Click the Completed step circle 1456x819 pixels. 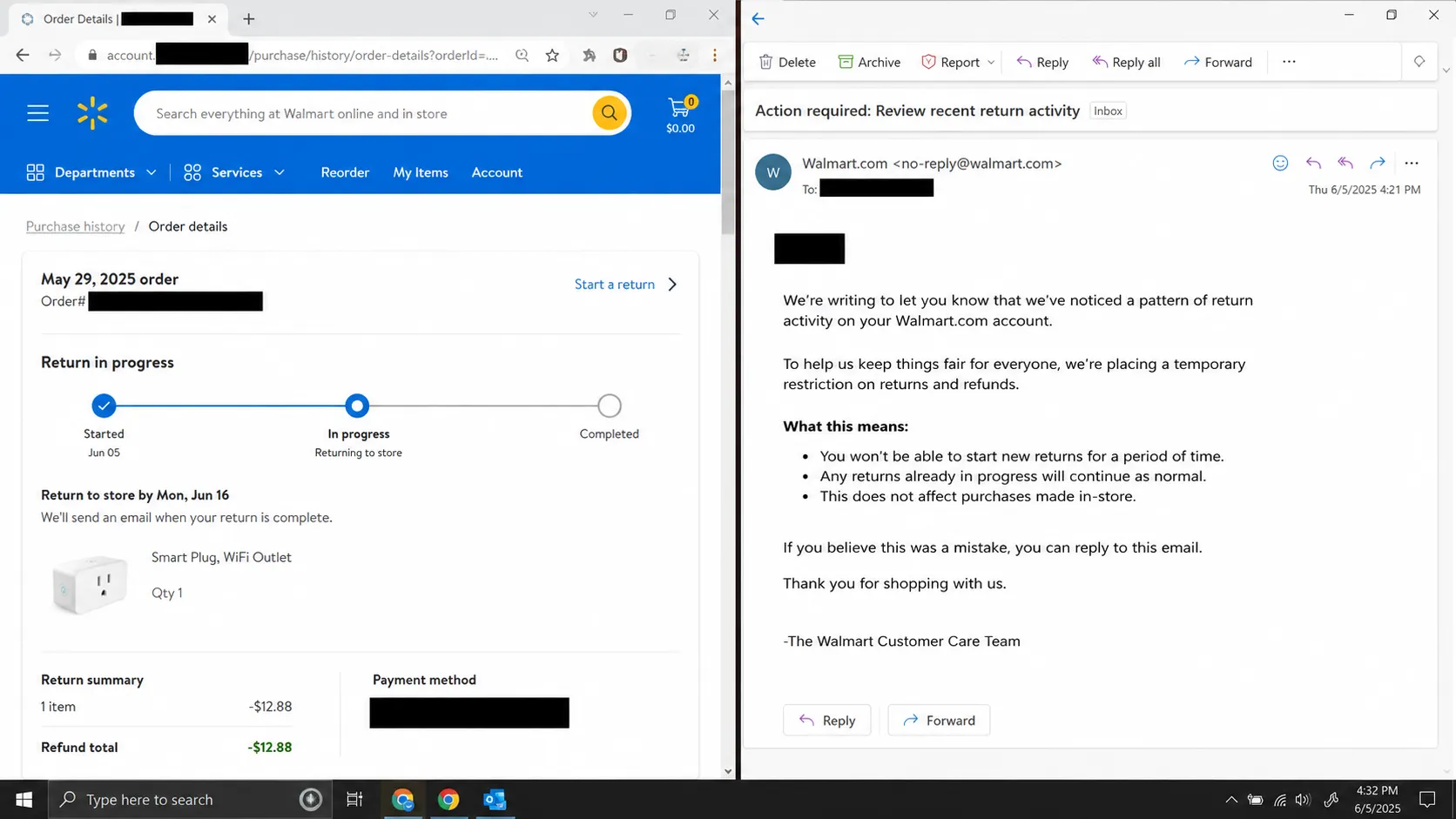point(610,406)
